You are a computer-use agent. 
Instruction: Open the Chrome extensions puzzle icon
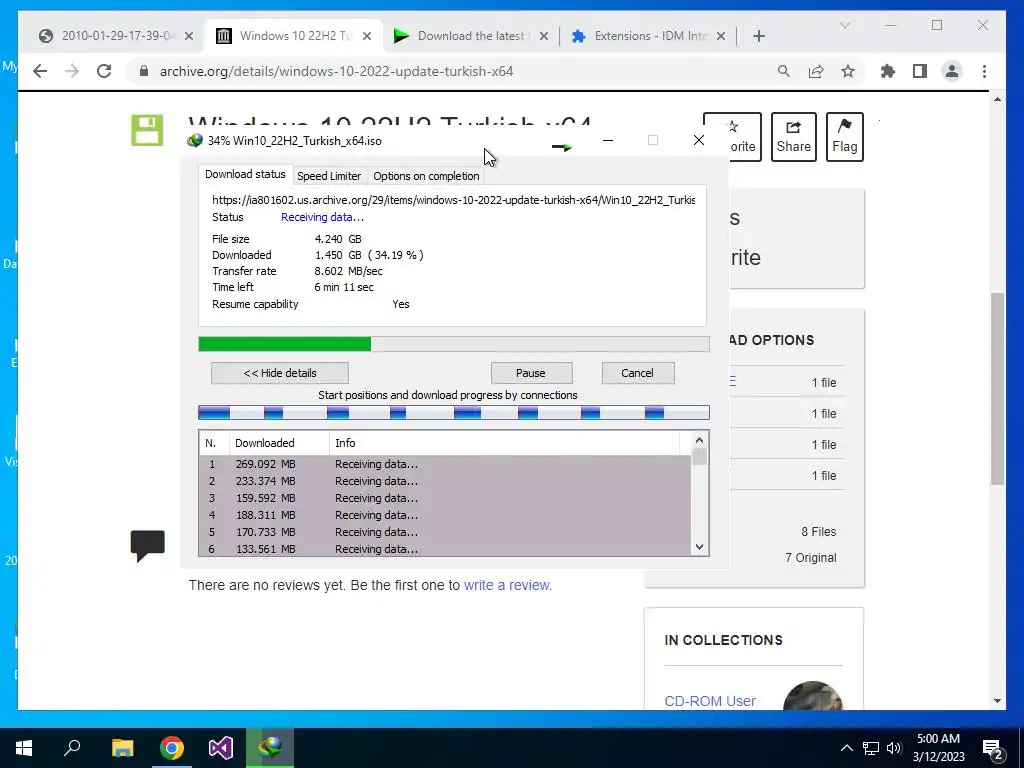click(888, 71)
